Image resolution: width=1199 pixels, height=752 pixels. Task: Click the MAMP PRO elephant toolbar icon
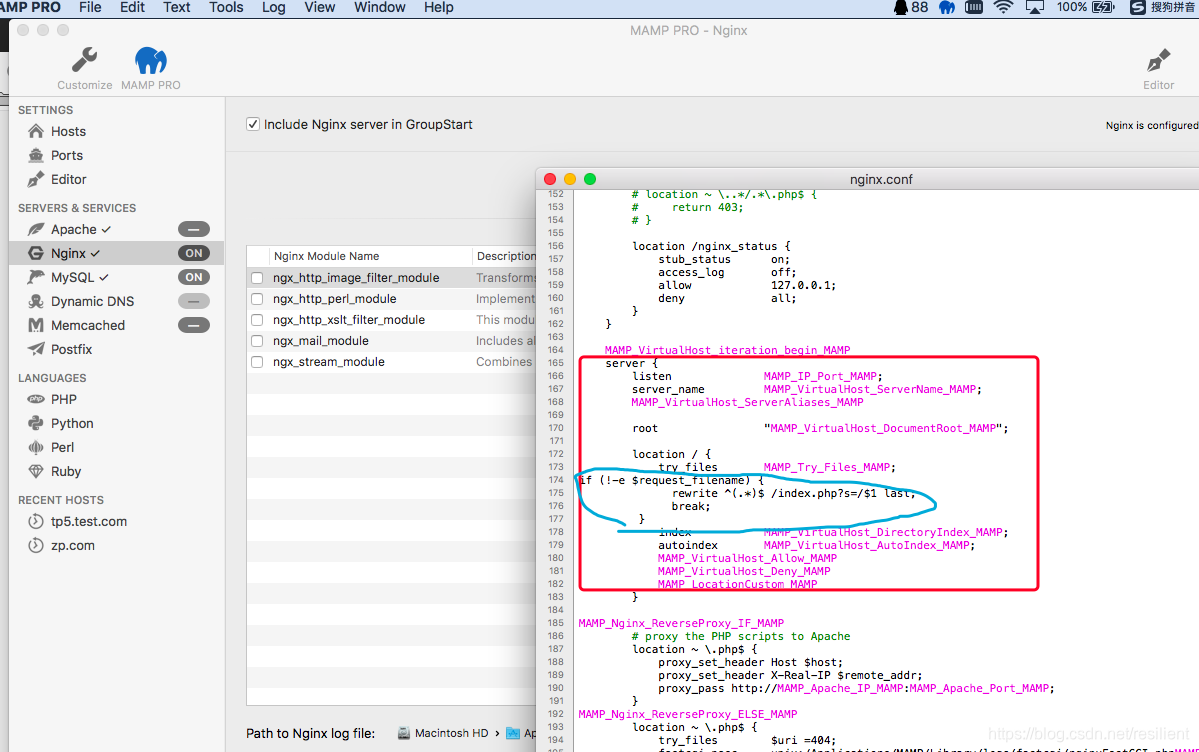(151, 60)
